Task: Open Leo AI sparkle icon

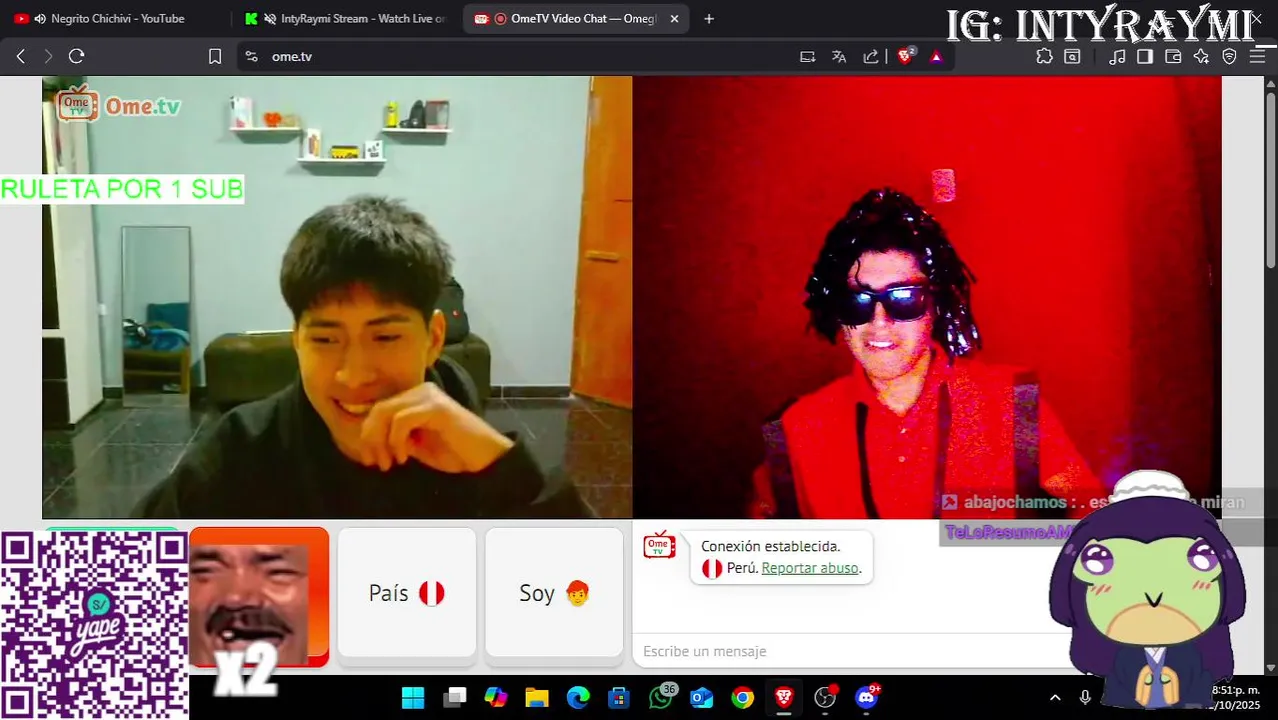Action: (1201, 56)
